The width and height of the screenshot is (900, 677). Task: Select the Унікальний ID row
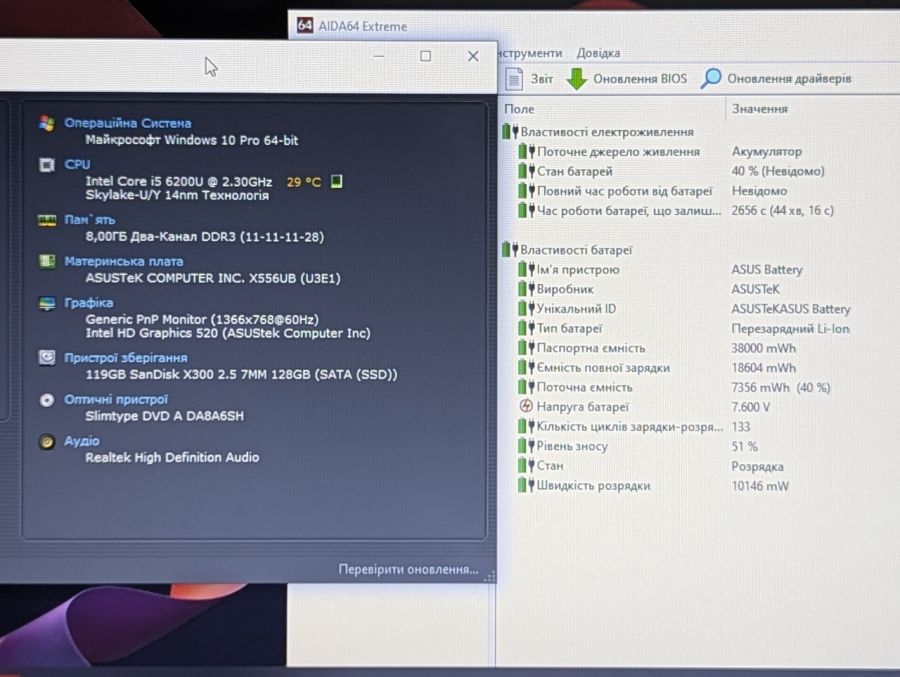(x=699, y=308)
